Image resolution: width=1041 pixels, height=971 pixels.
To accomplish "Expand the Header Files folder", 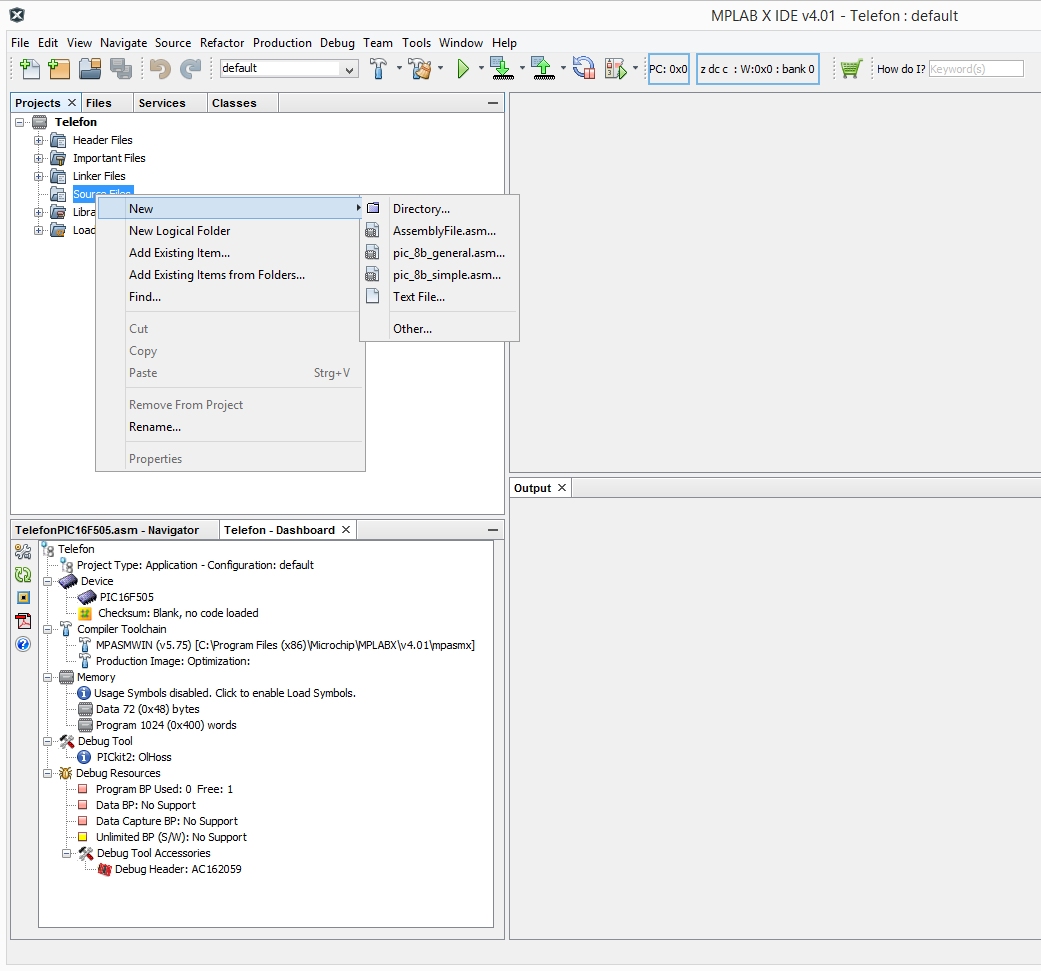I will (39, 140).
